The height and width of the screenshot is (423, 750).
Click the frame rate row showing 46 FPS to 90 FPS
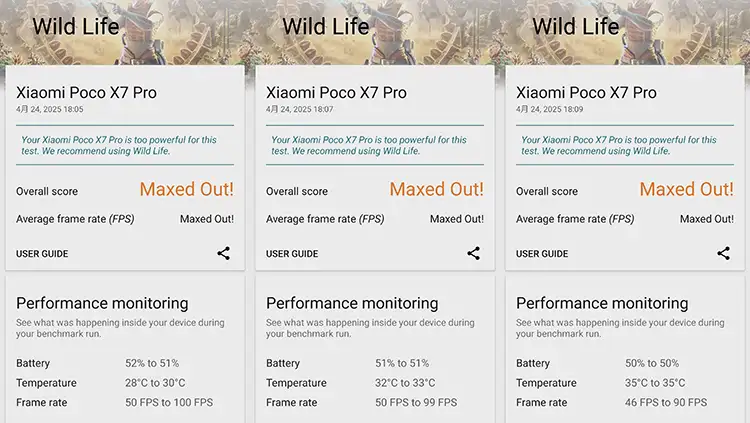611,403
